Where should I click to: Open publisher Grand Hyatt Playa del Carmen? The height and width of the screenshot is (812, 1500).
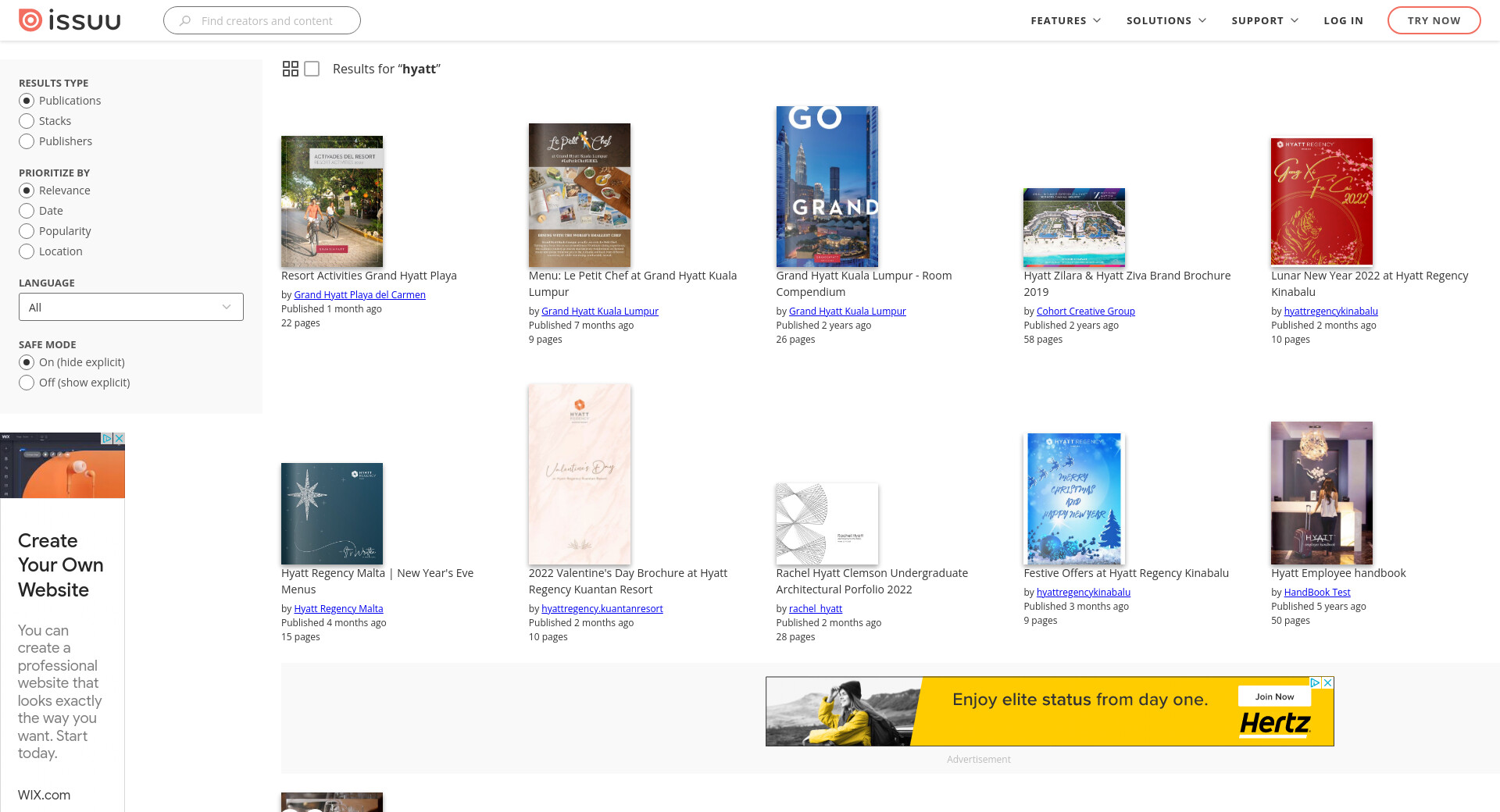359,295
